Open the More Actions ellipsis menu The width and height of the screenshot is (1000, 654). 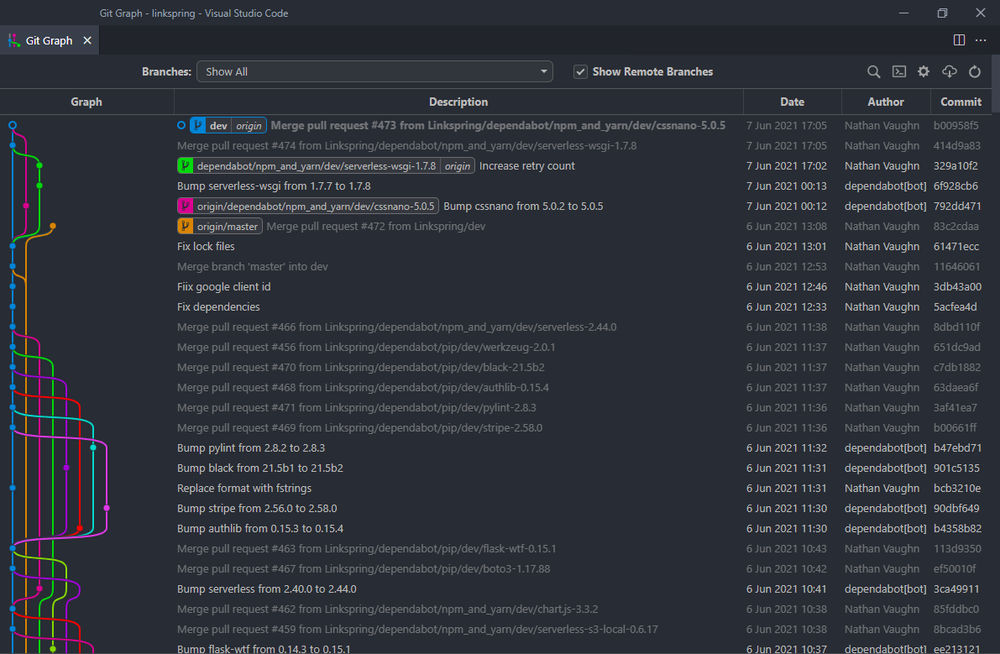coord(981,40)
